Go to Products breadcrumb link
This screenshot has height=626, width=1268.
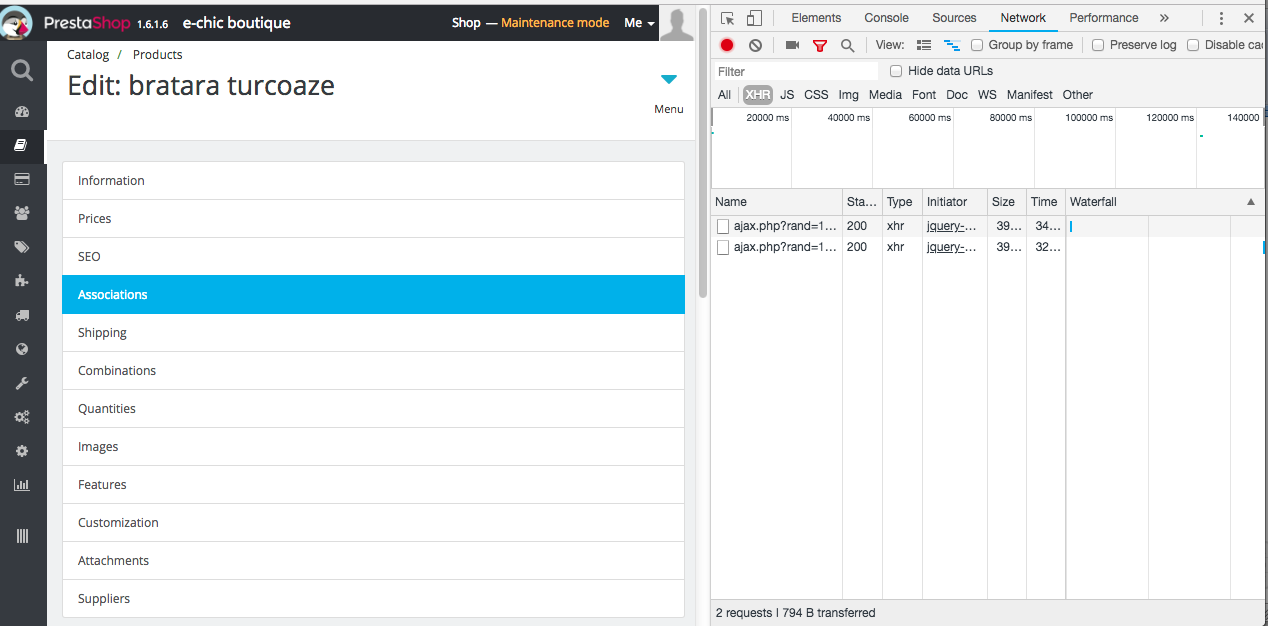(x=158, y=55)
